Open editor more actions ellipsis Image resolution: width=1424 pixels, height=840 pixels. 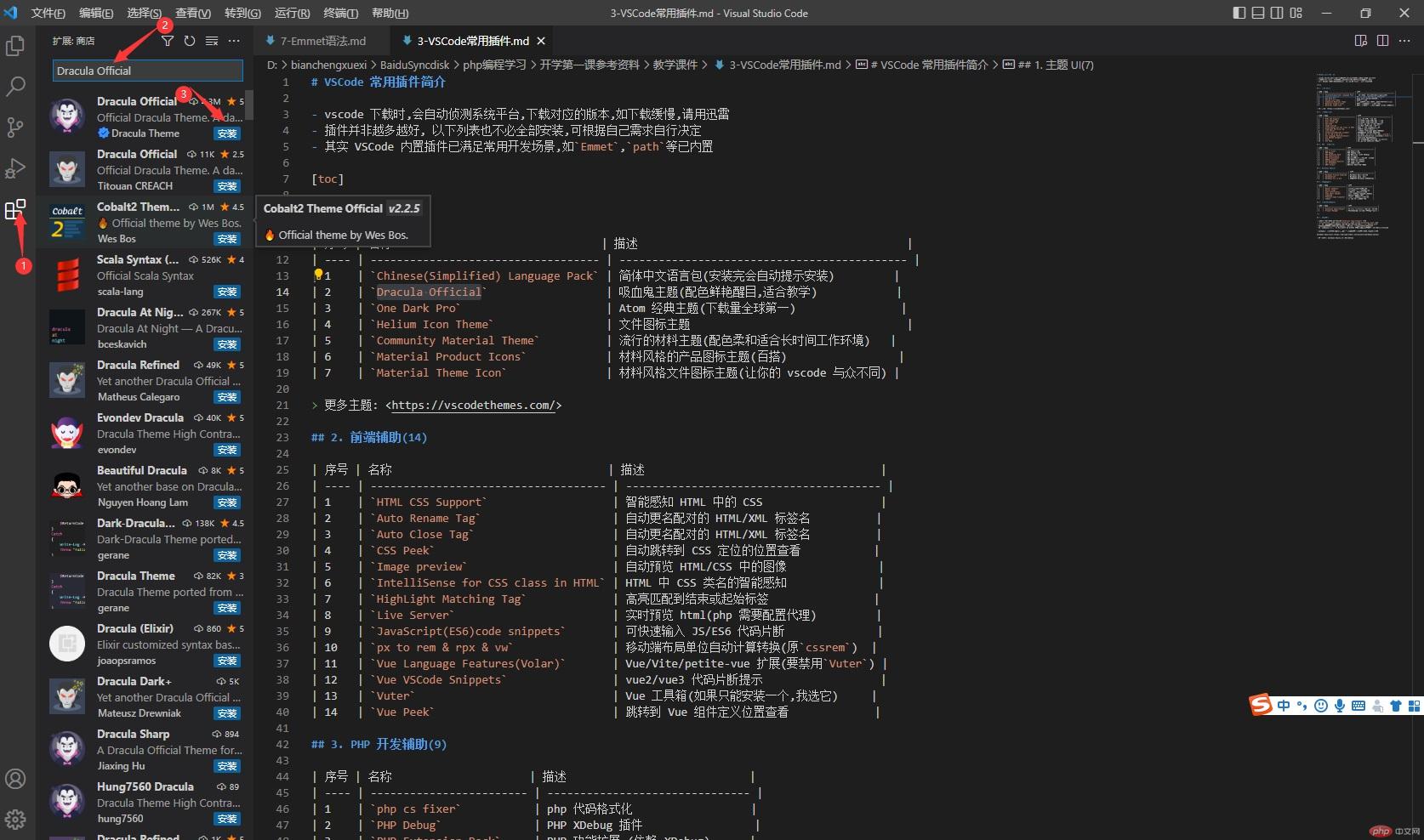1405,41
